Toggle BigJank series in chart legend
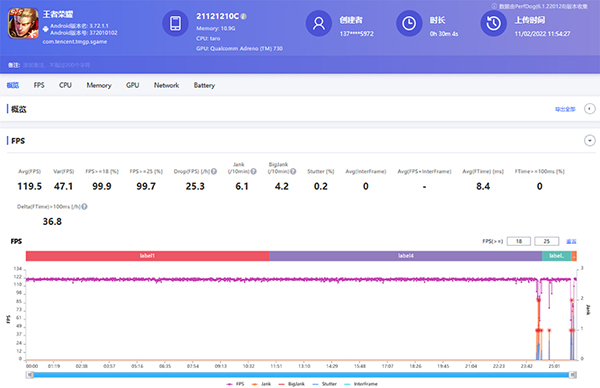The image size is (600, 388). pos(292,384)
